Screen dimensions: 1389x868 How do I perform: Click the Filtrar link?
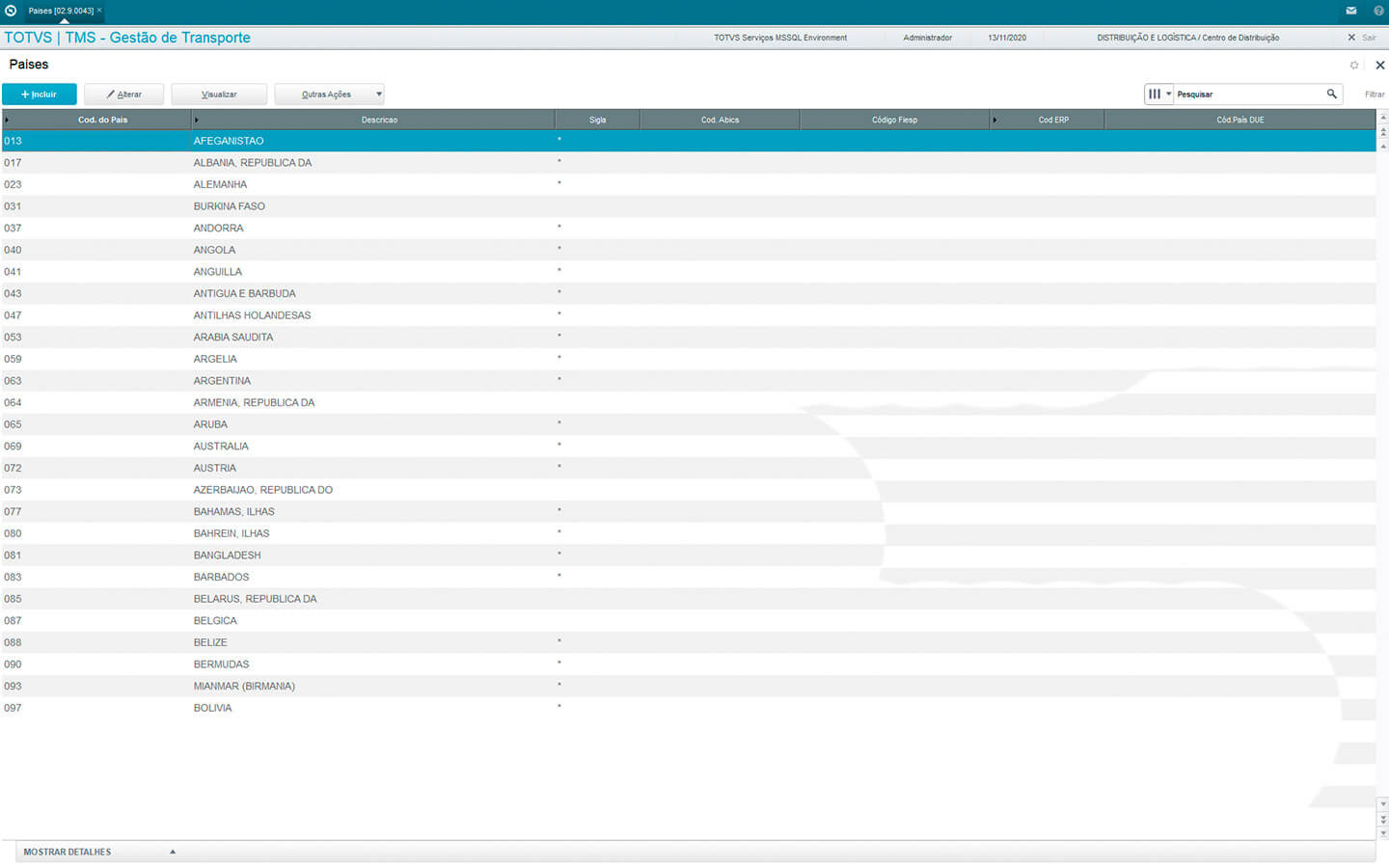click(1375, 95)
